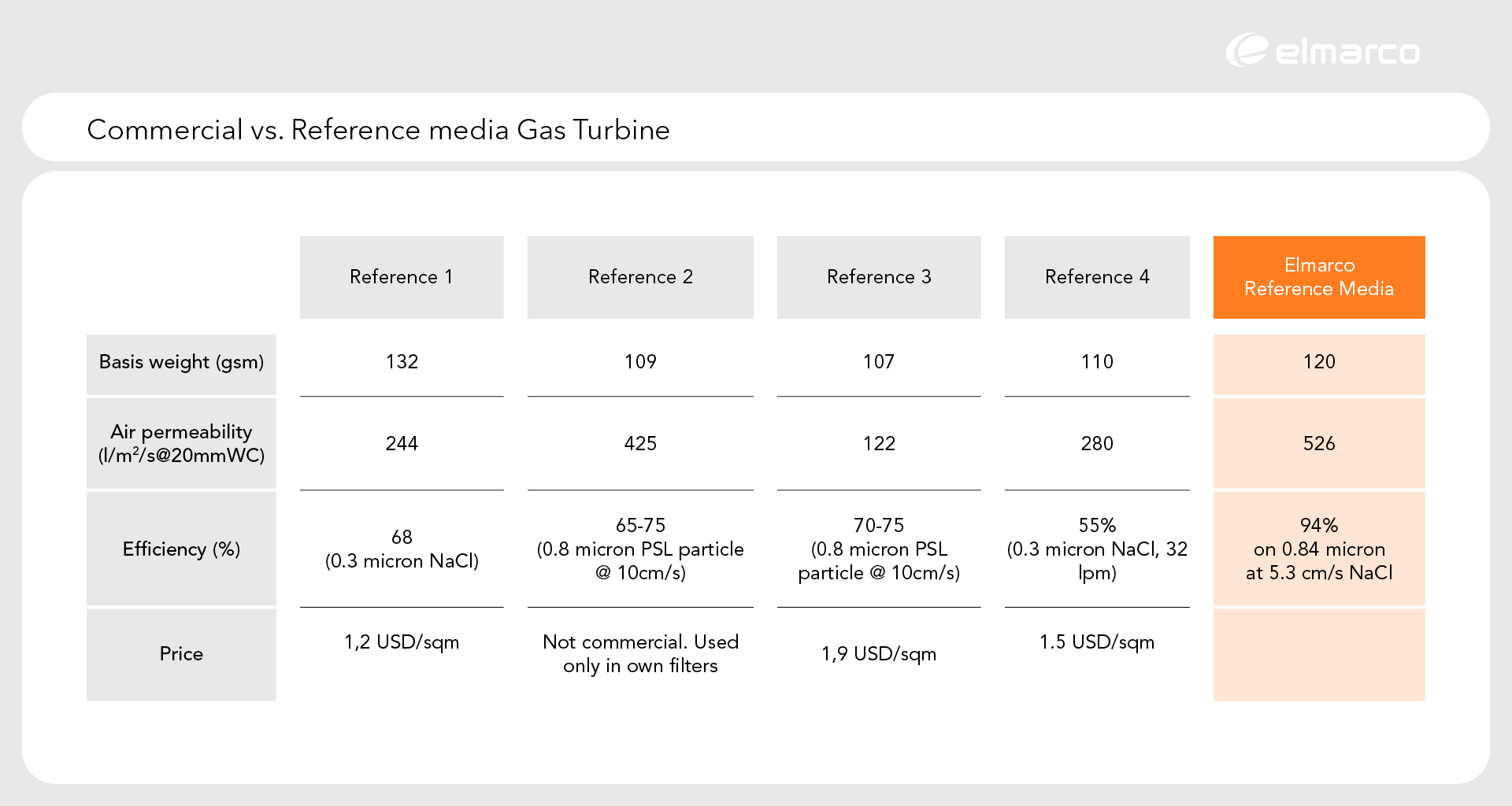
Task: Click the Reference 2 column header
Action: tap(640, 277)
